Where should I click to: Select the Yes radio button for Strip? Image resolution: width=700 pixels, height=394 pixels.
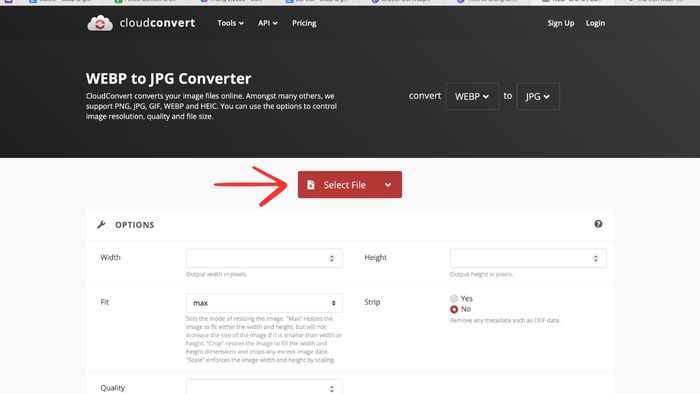(x=454, y=299)
